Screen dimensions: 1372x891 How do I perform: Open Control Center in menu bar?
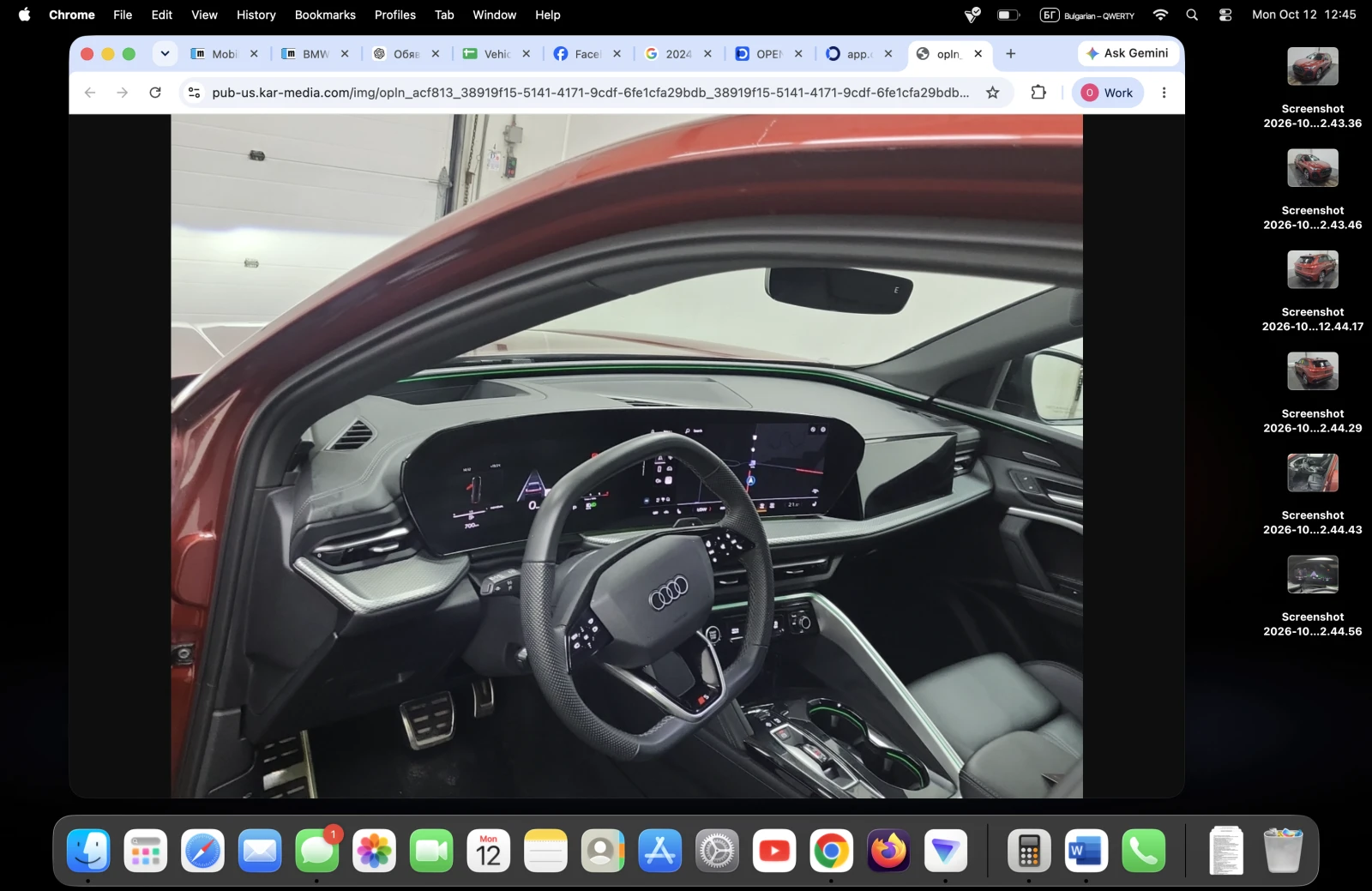[1225, 15]
